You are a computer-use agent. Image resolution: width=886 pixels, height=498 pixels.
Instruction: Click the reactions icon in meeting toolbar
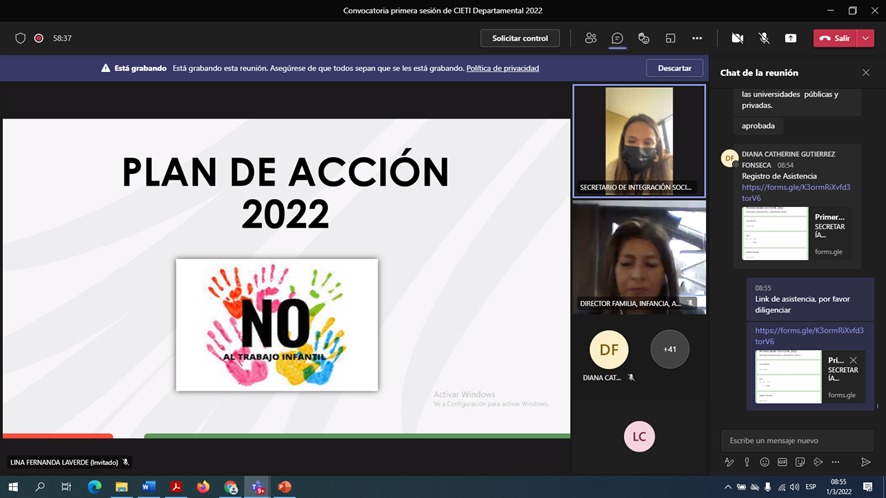coord(644,38)
